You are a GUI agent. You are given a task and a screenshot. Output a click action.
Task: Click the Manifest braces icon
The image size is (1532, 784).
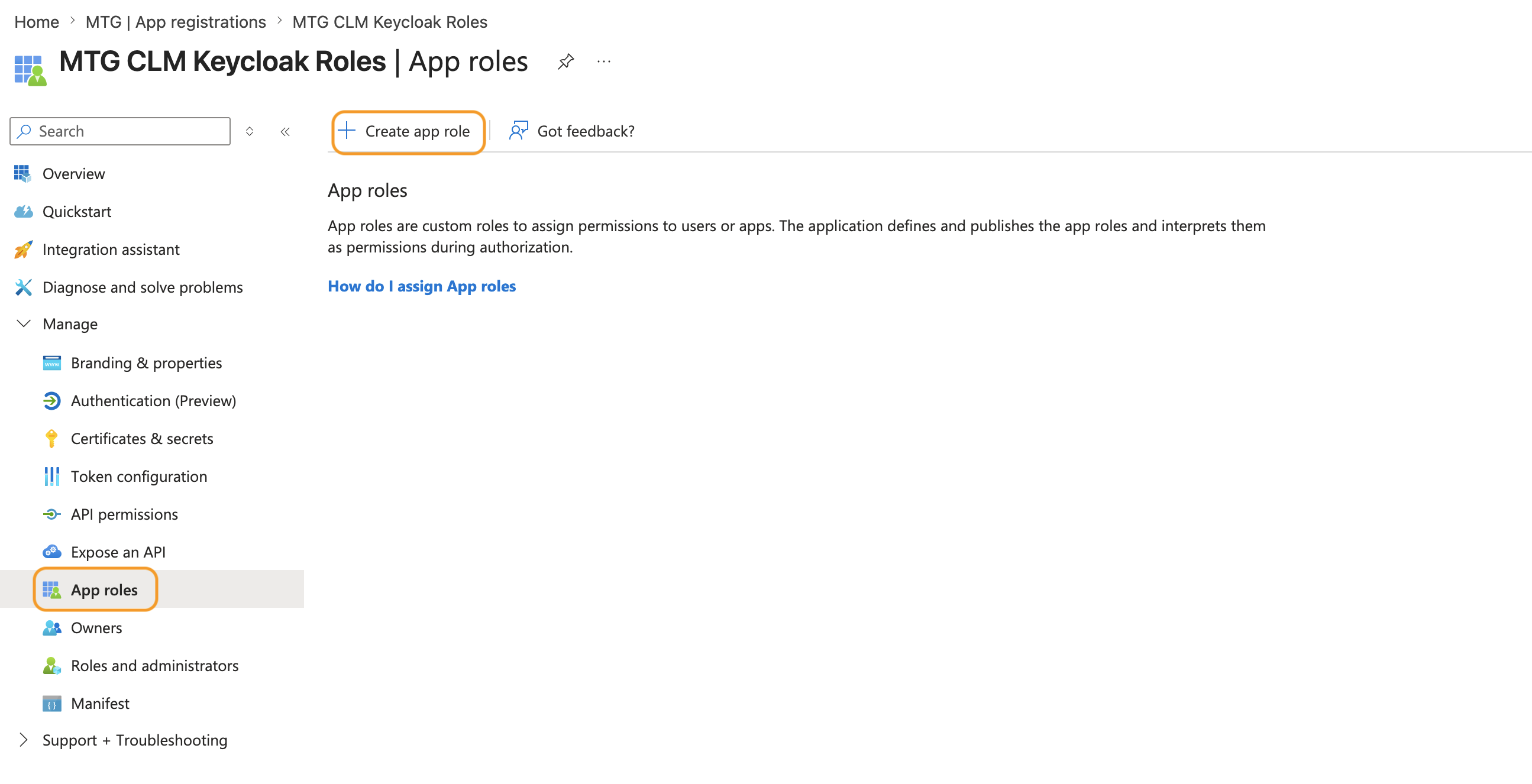click(51, 704)
